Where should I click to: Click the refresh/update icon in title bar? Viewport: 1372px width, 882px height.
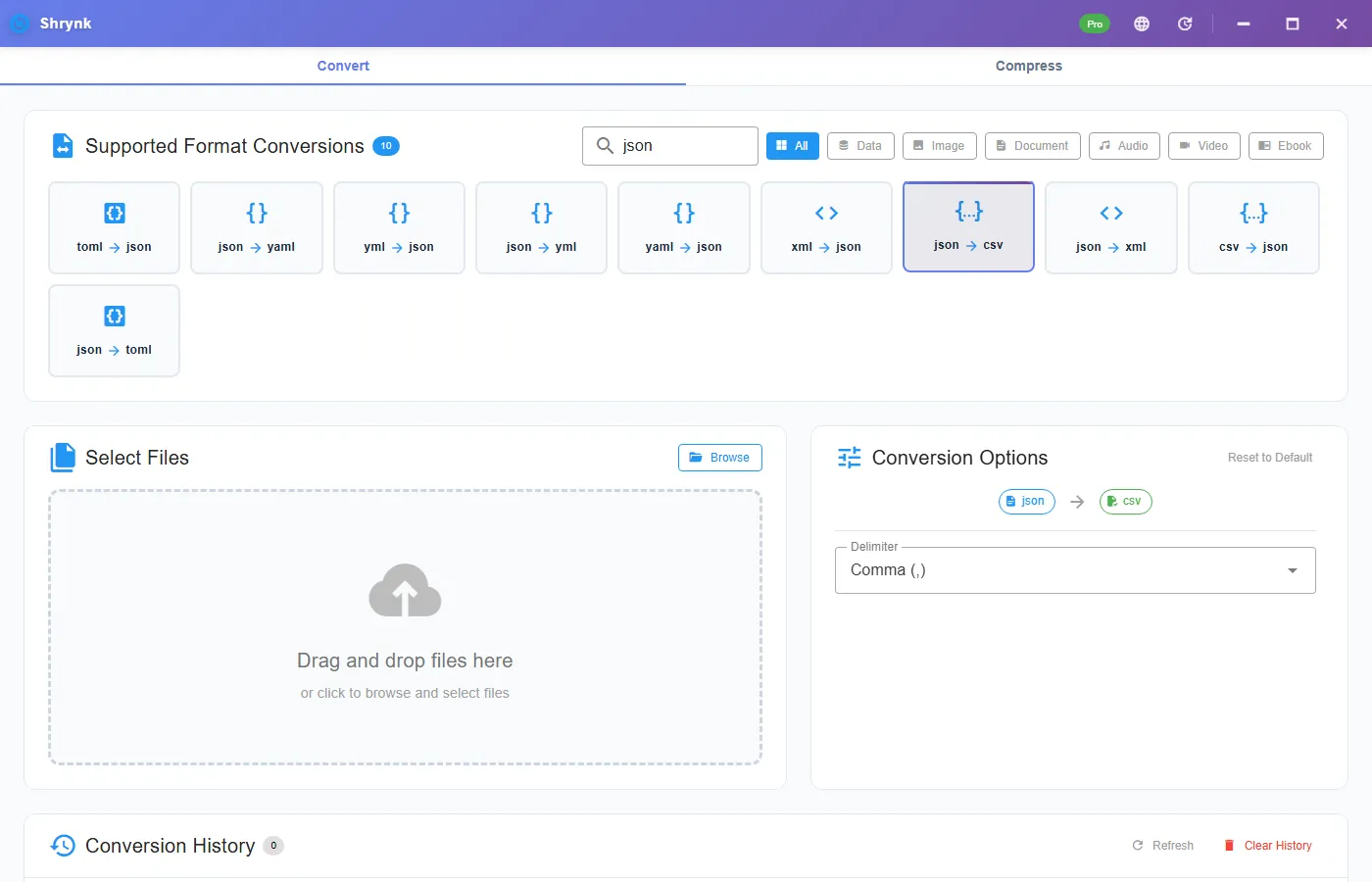click(1185, 24)
